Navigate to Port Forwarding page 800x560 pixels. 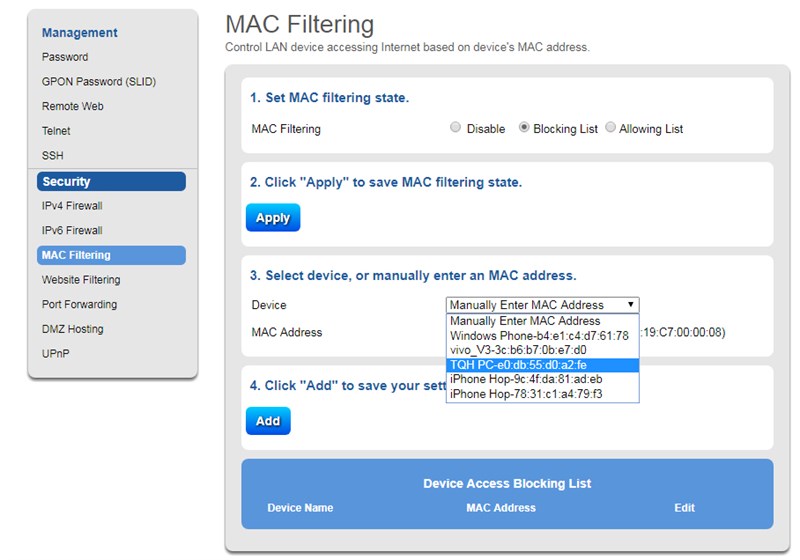coord(80,304)
